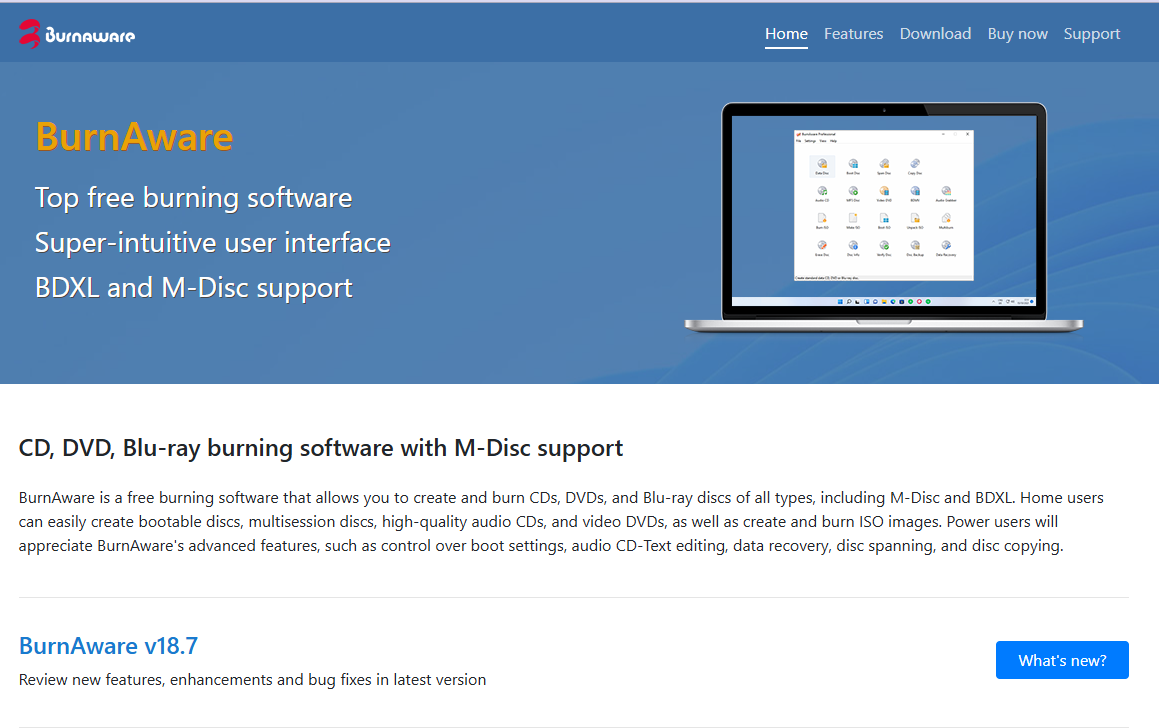Open the Download page from the navigation

935,34
